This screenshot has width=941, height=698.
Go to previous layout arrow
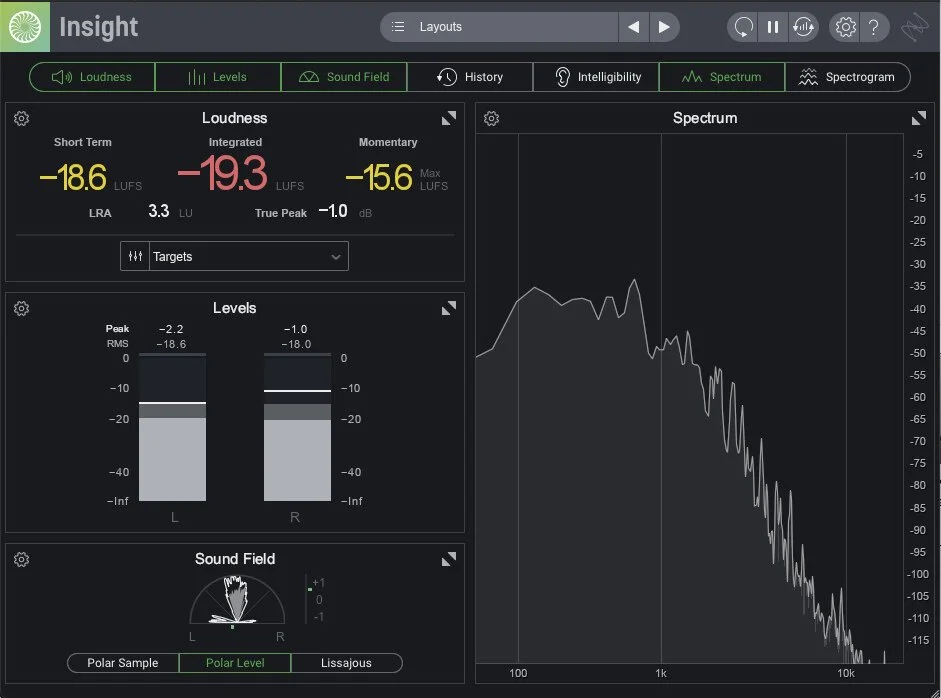click(x=633, y=27)
